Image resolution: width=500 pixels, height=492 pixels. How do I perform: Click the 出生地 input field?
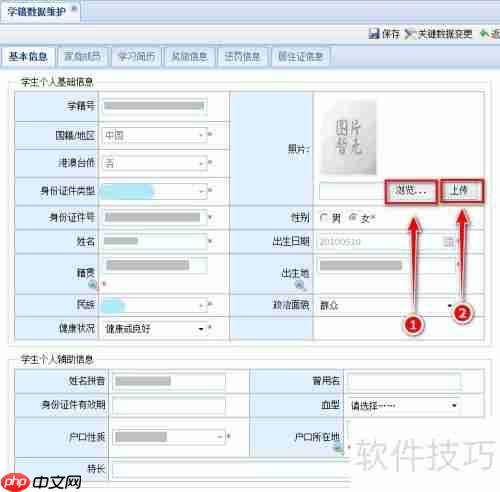coord(387,266)
